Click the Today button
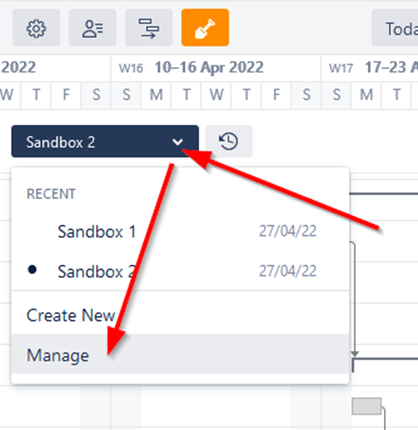Screen dimensions: 418x430 click(x=396, y=28)
